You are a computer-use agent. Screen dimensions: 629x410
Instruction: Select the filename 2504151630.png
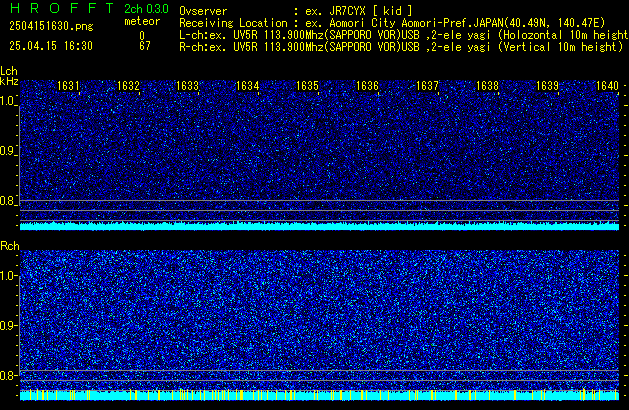[51, 26]
